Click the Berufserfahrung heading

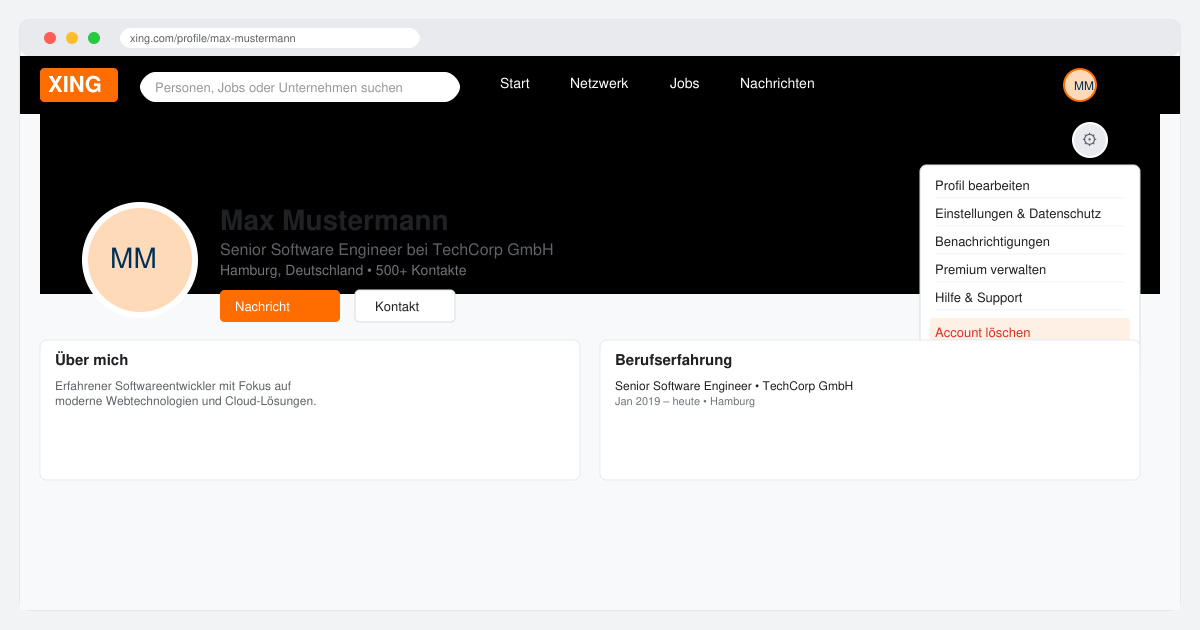pos(674,360)
